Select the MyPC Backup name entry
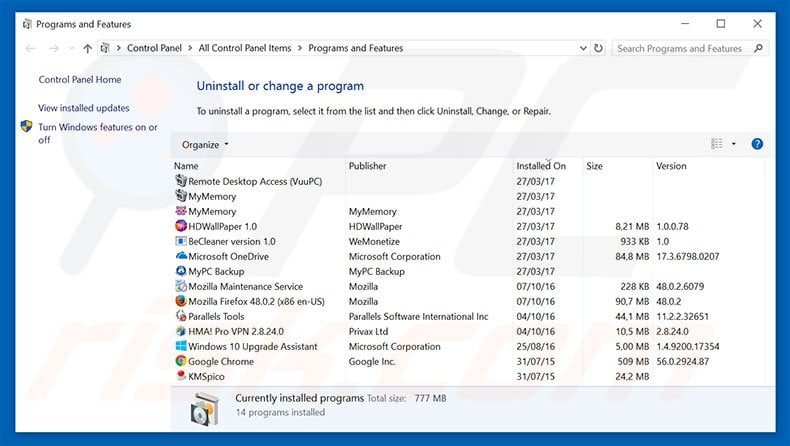Screen dimensions: 790x446 [x=216, y=271]
